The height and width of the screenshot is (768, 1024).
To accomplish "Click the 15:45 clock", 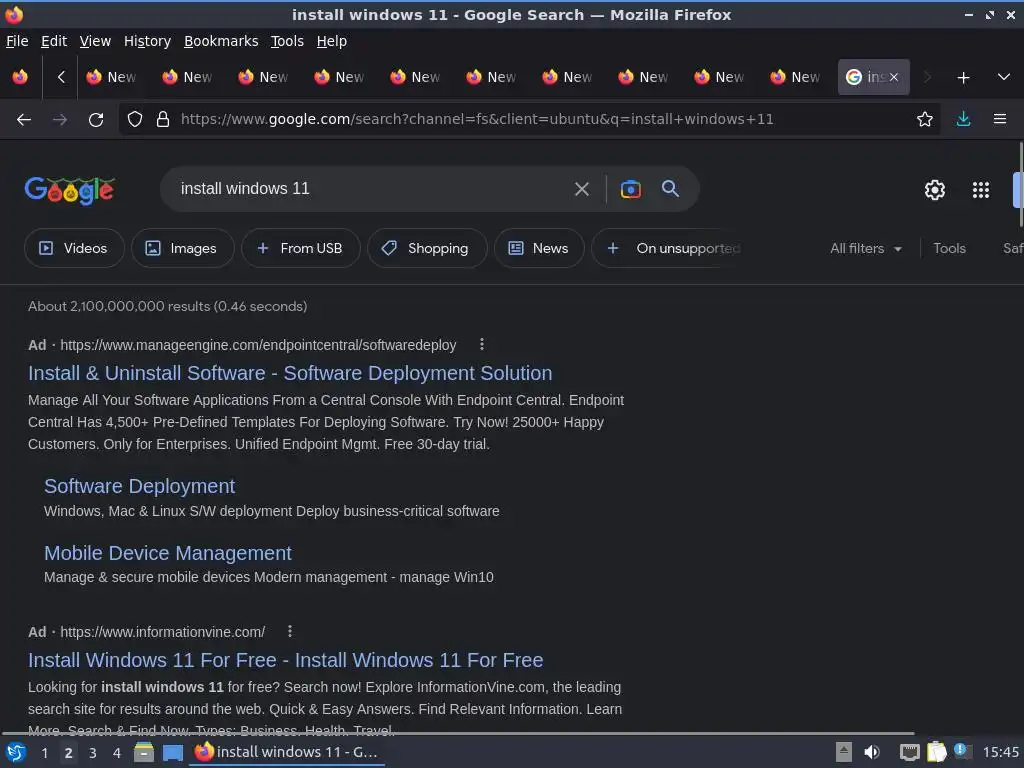I will click(1000, 752).
